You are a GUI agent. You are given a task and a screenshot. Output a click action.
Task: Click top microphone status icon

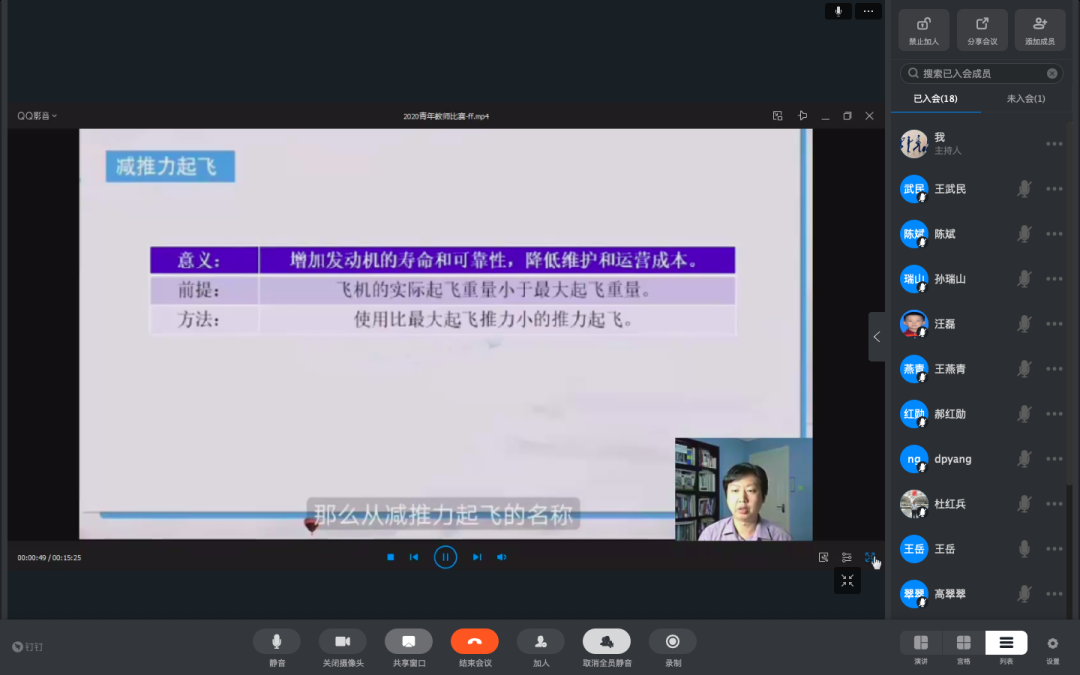coord(838,11)
